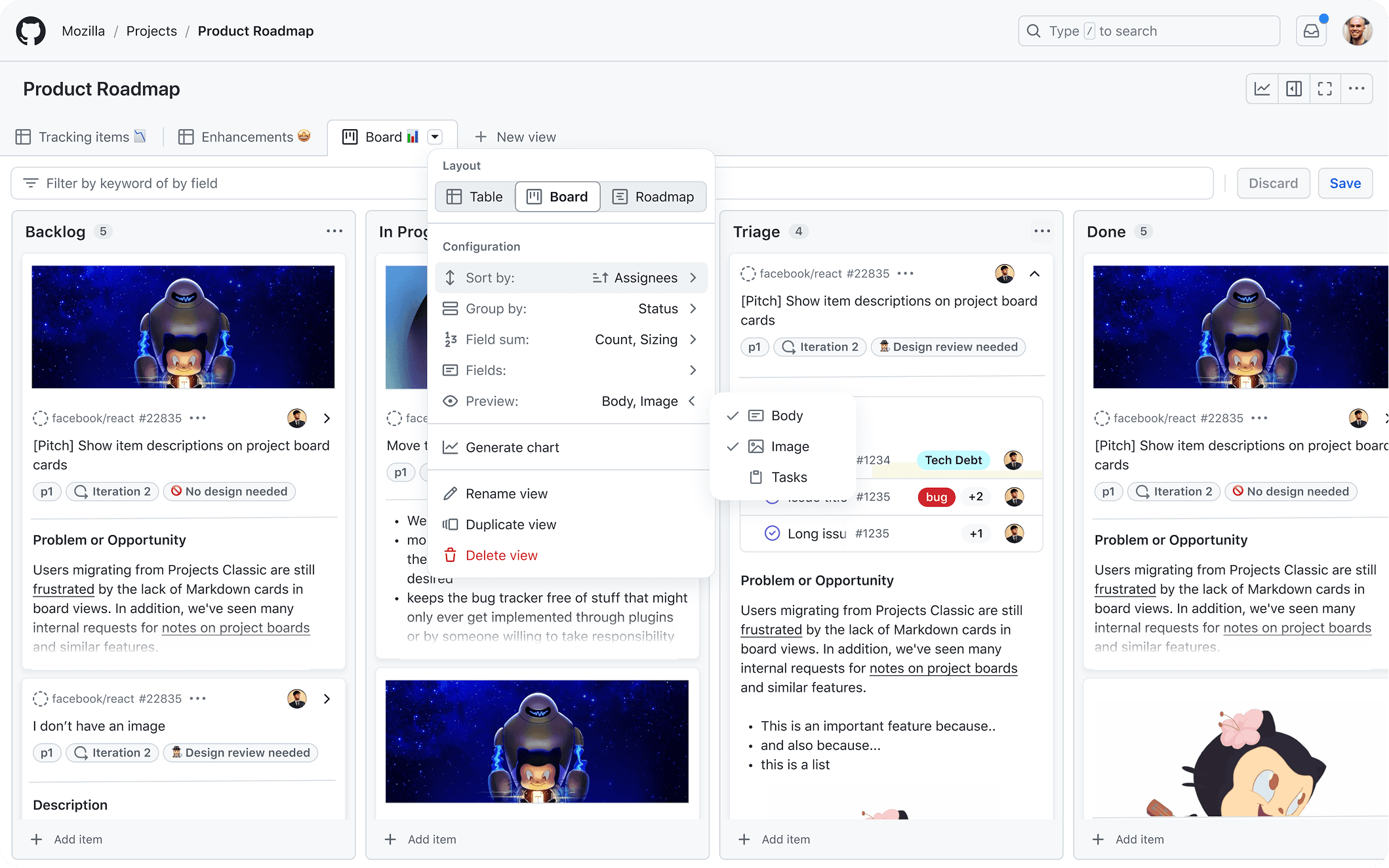
Task: Open first Backlog card cover image
Action: (183, 326)
